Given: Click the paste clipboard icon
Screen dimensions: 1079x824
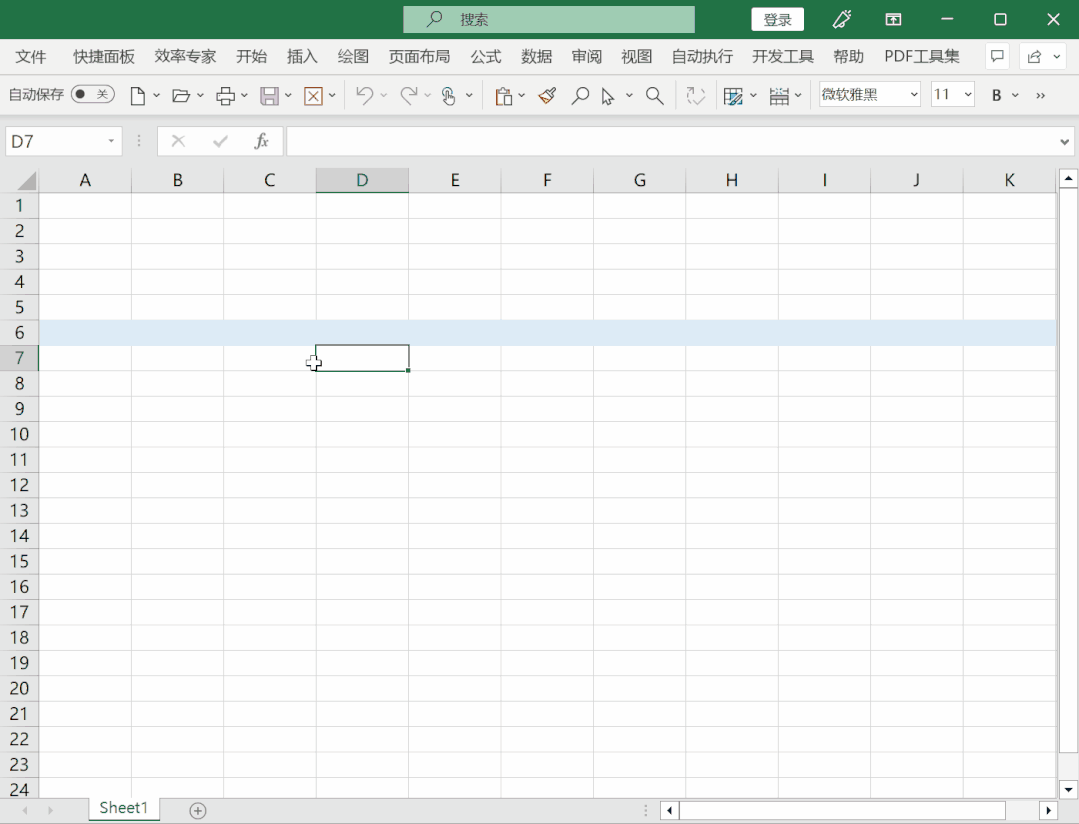Looking at the screenshot, I should pos(504,96).
